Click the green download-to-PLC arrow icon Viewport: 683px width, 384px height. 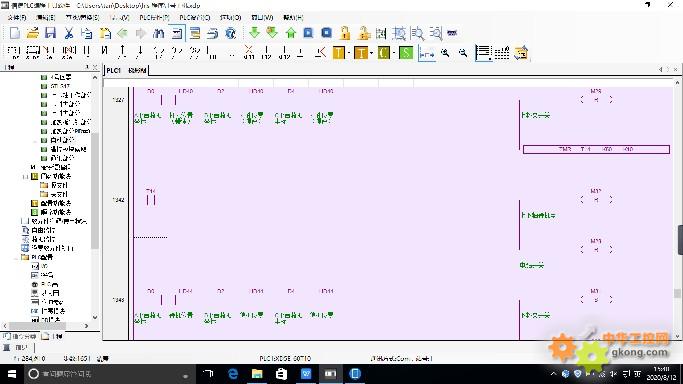(254, 33)
